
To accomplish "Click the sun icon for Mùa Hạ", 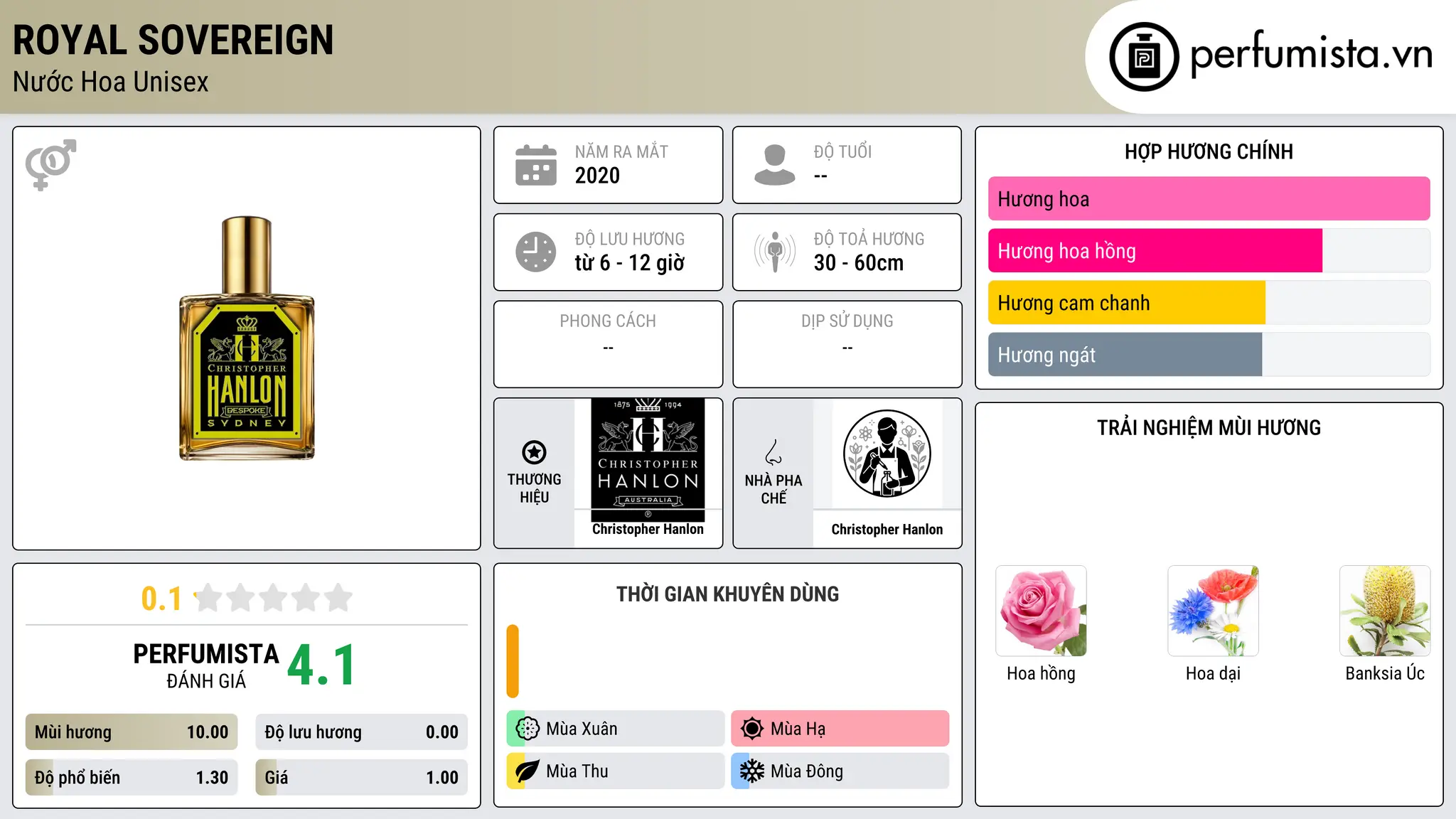I will click(x=752, y=729).
